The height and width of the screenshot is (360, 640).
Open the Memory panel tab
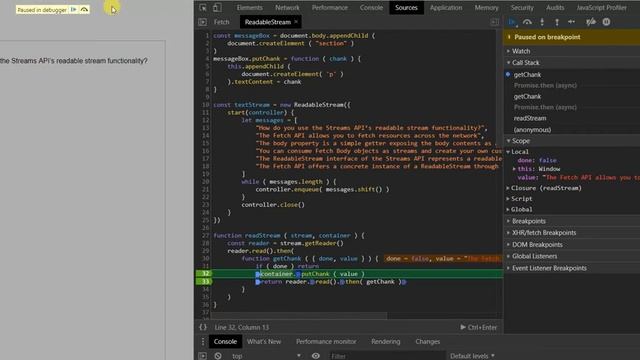point(486,8)
